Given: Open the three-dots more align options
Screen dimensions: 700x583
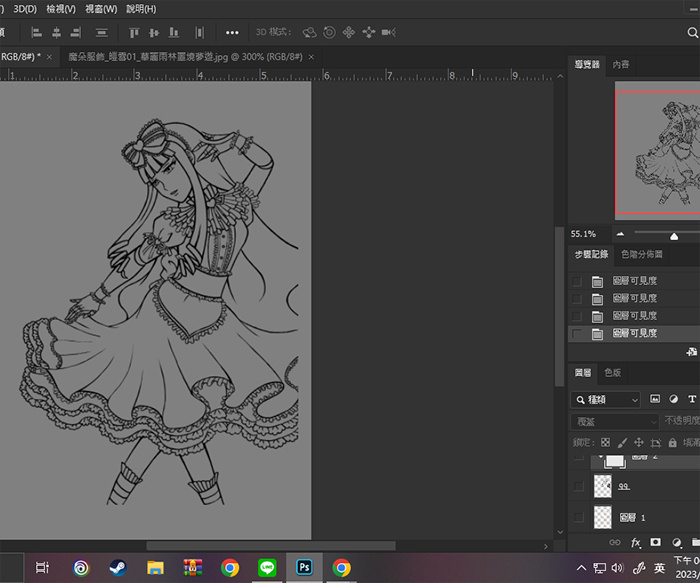Looking at the screenshot, I should pos(232,33).
